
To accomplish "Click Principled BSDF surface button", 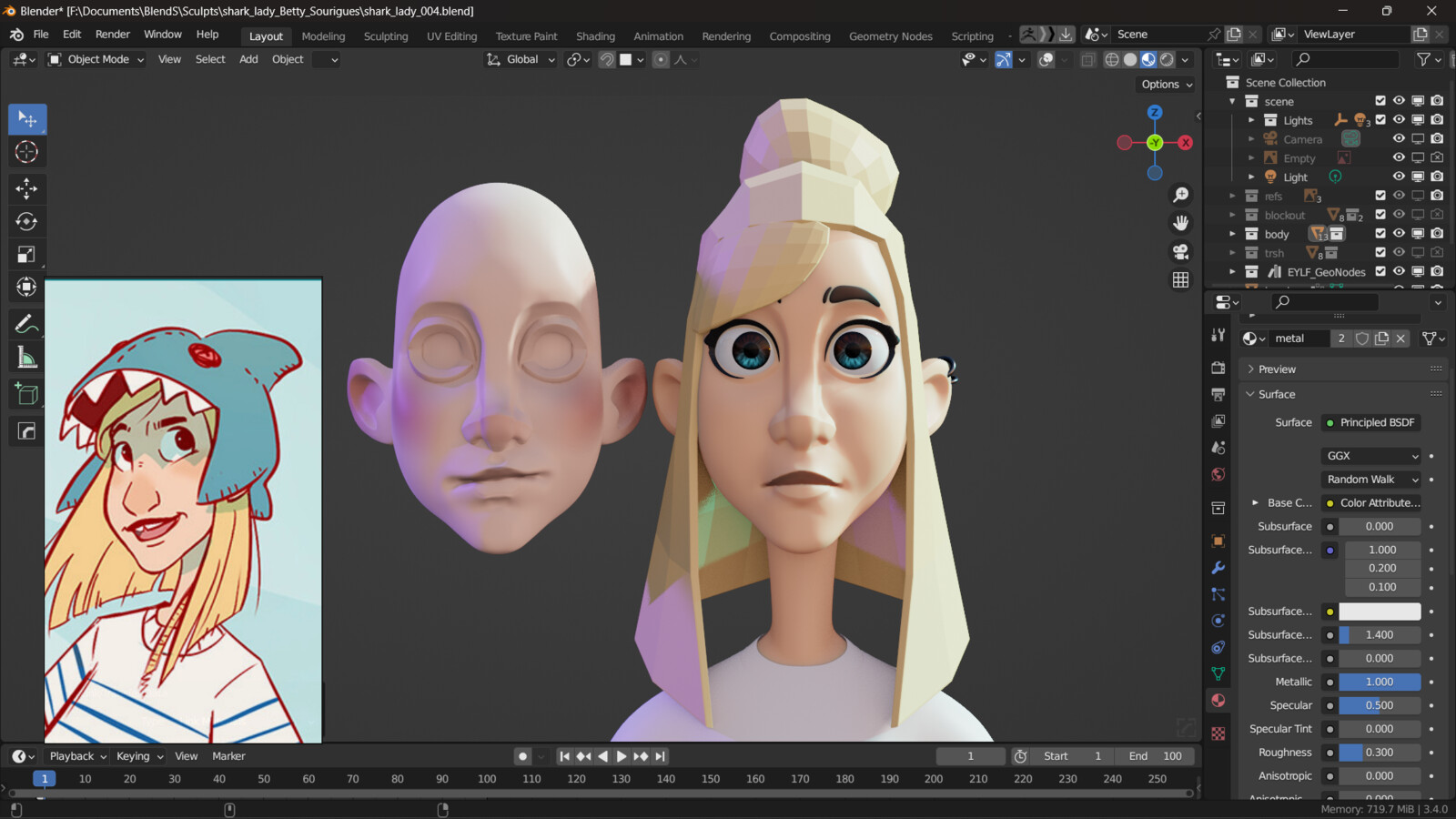I will point(1371,422).
